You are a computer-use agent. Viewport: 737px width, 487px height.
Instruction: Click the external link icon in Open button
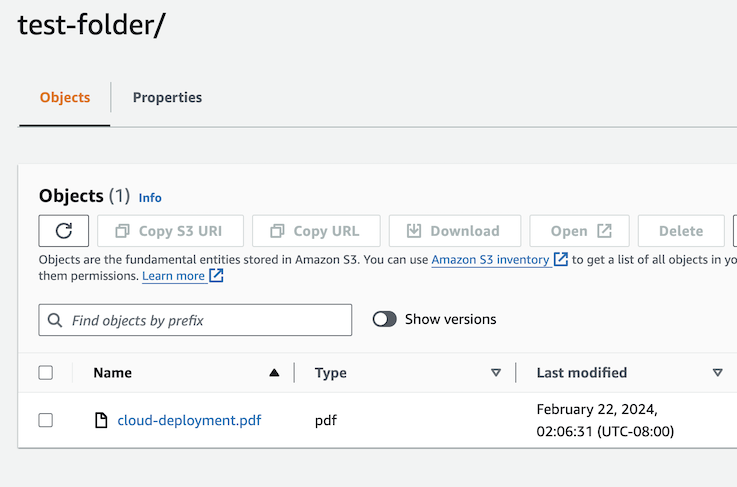[x=604, y=231]
